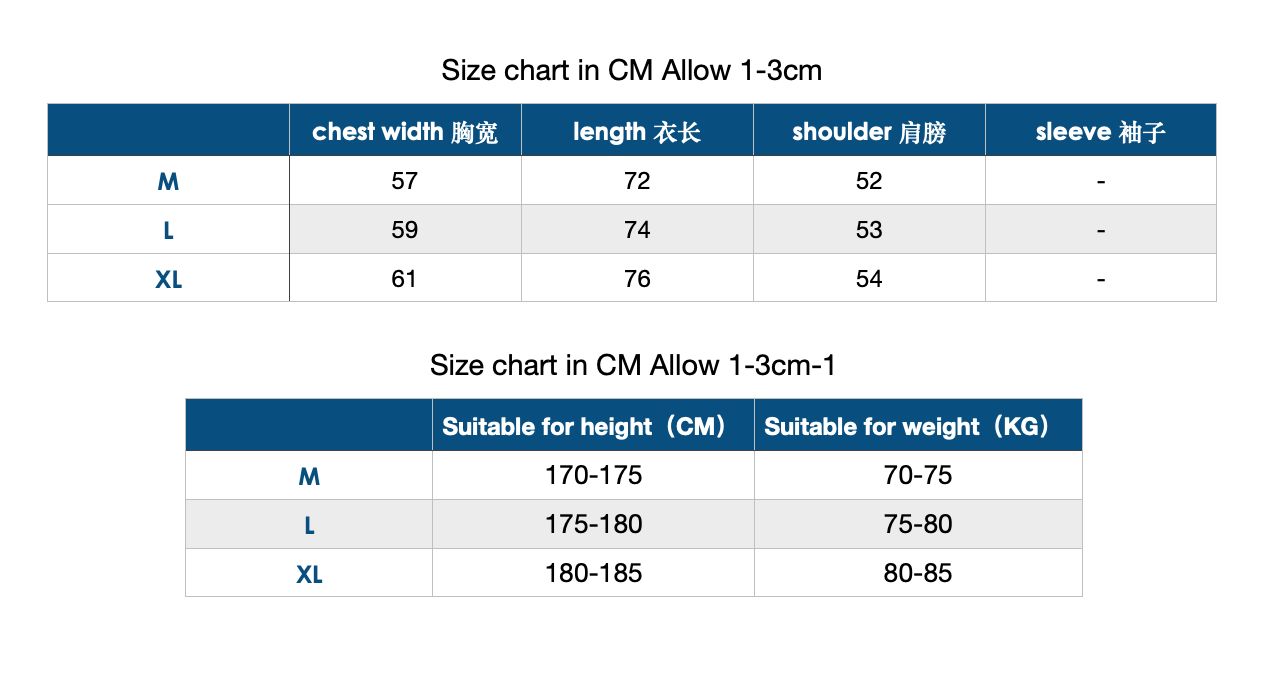Select the height range 170-175 cell
This screenshot has height=690, width=1284.
[x=593, y=475]
